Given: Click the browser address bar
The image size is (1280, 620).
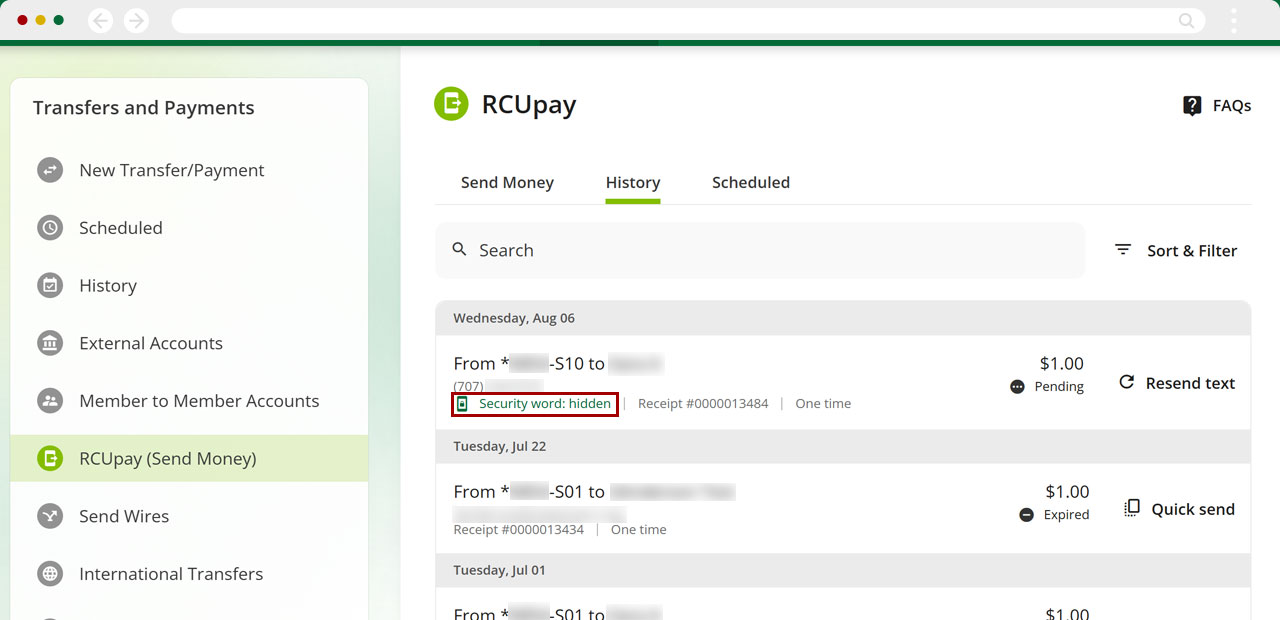Looking at the screenshot, I should tap(688, 20).
